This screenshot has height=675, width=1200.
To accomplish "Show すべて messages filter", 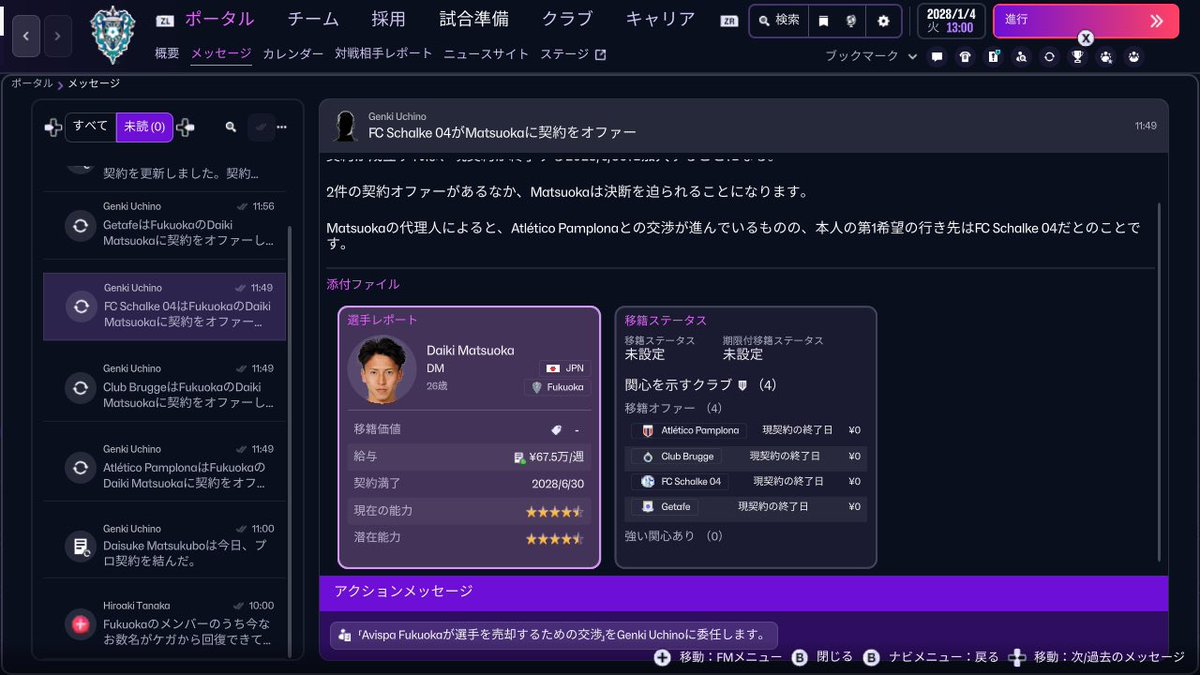I will [91, 127].
